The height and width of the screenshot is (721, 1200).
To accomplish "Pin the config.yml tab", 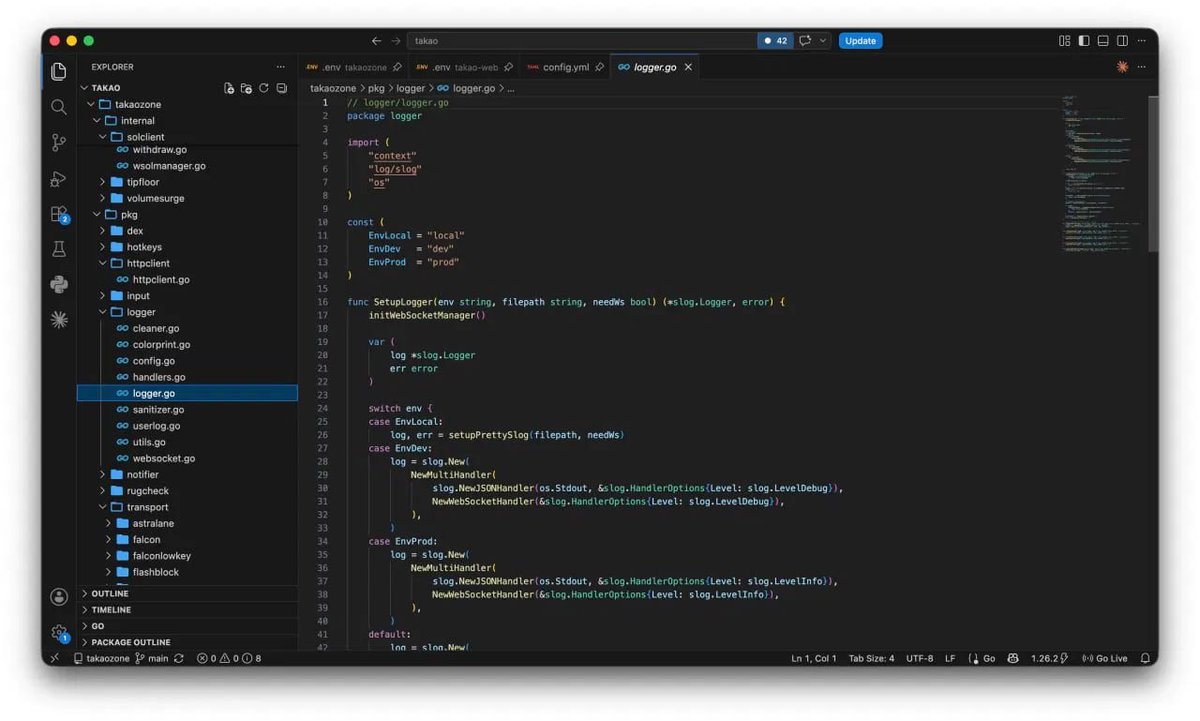I will click(599, 67).
